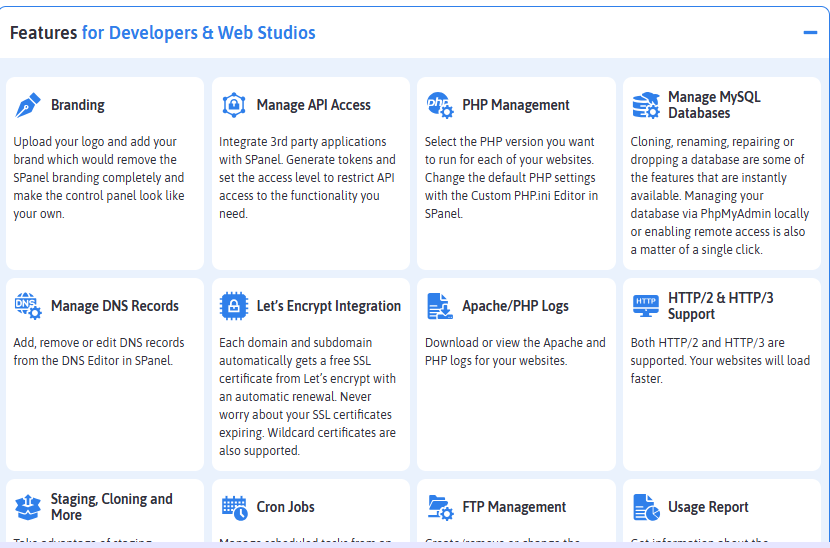Click the description about downloading Apache logs

[515, 352]
